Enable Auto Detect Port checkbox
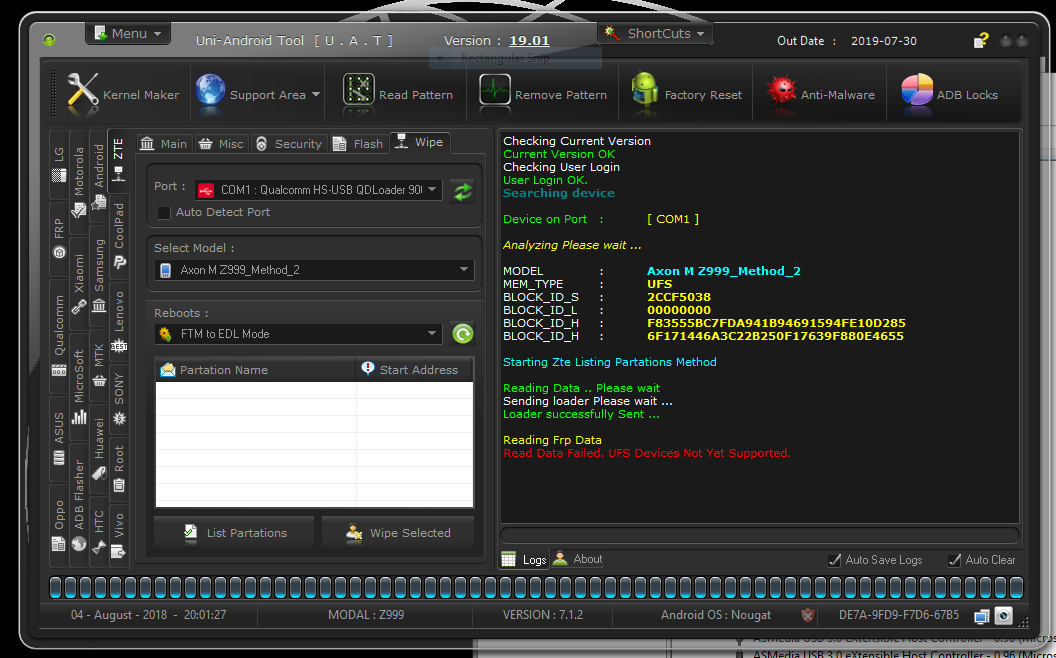Viewport: 1056px width, 658px height. (x=164, y=212)
